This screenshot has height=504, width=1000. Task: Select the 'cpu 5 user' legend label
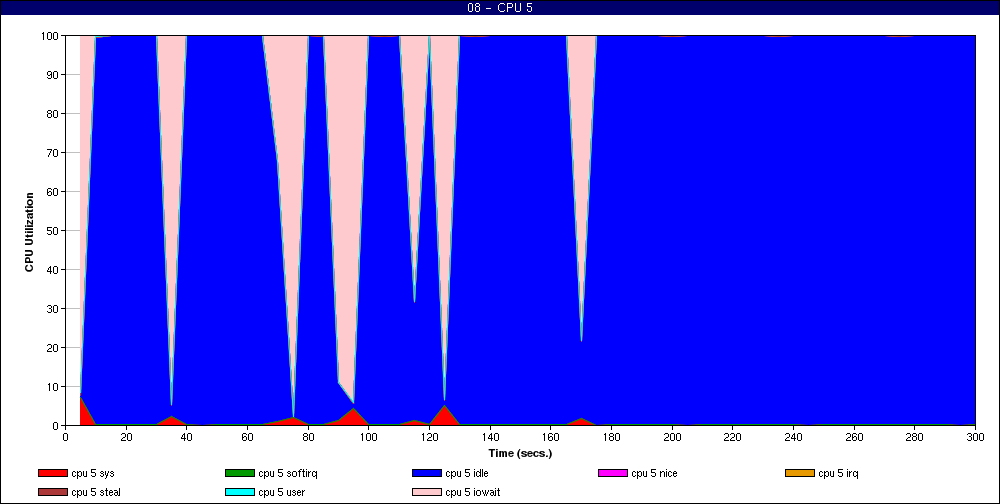[282, 493]
